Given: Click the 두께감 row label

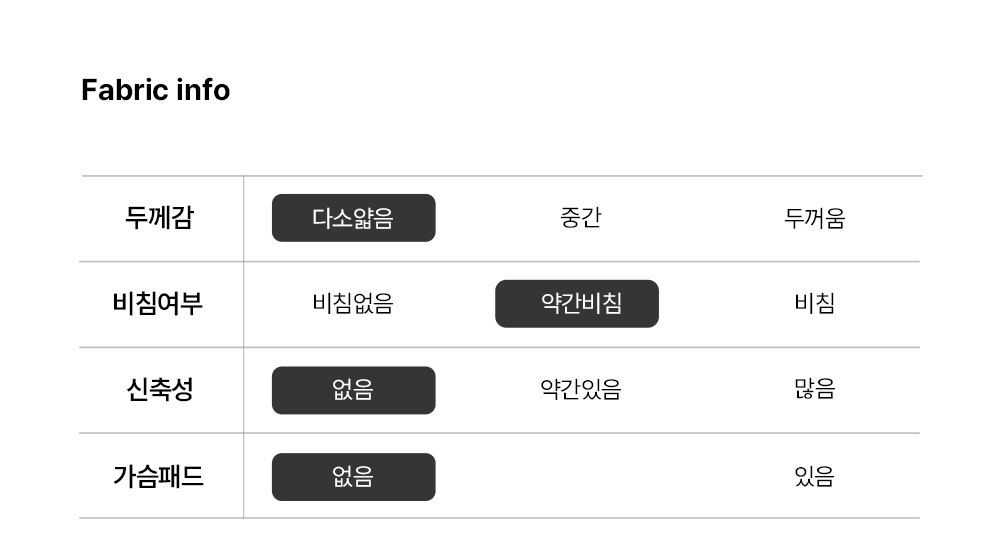Looking at the screenshot, I should click(159, 218).
